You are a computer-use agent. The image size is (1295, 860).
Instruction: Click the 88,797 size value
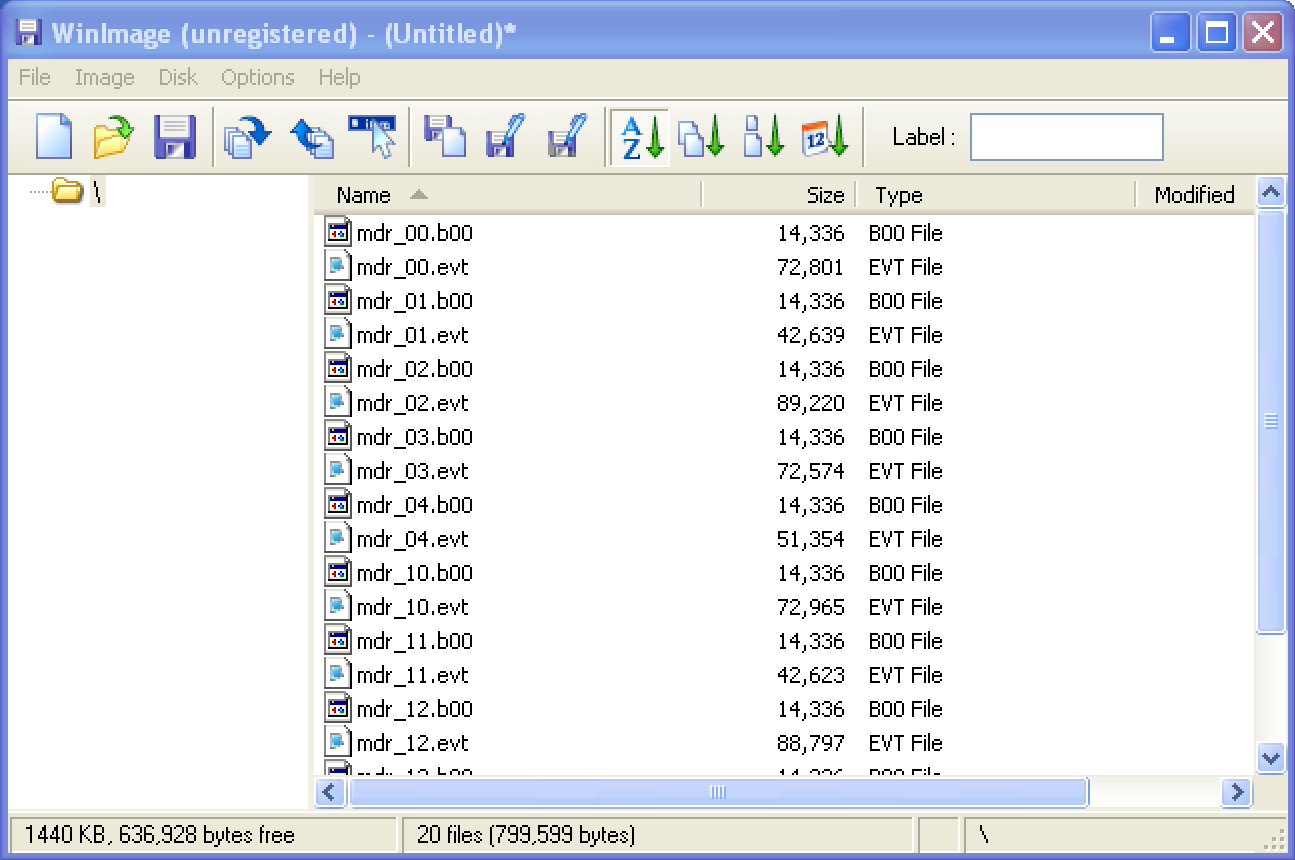[x=811, y=744]
